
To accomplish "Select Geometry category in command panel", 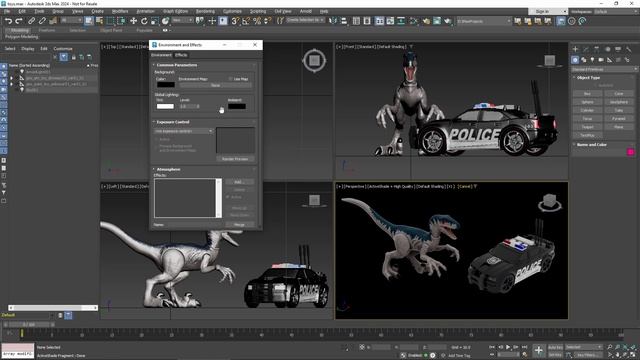I will [x=575, y=60].
